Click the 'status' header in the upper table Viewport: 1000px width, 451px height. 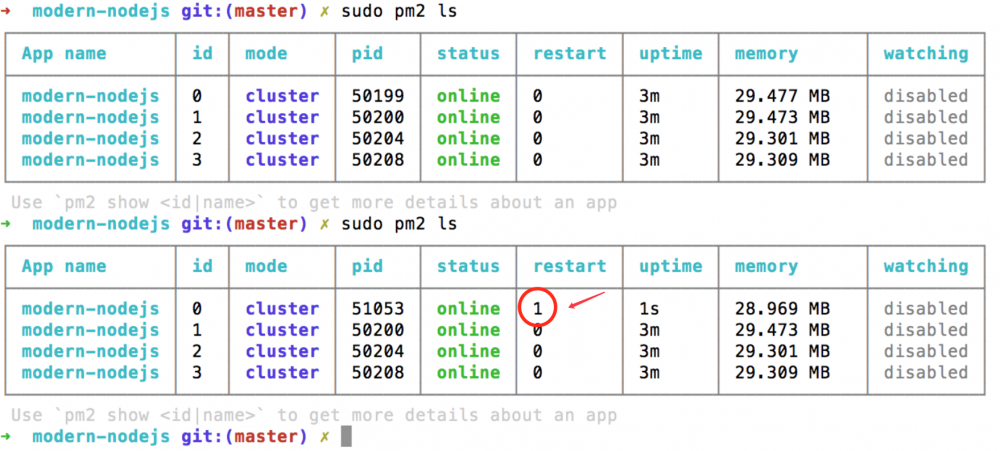pos(468,54)
